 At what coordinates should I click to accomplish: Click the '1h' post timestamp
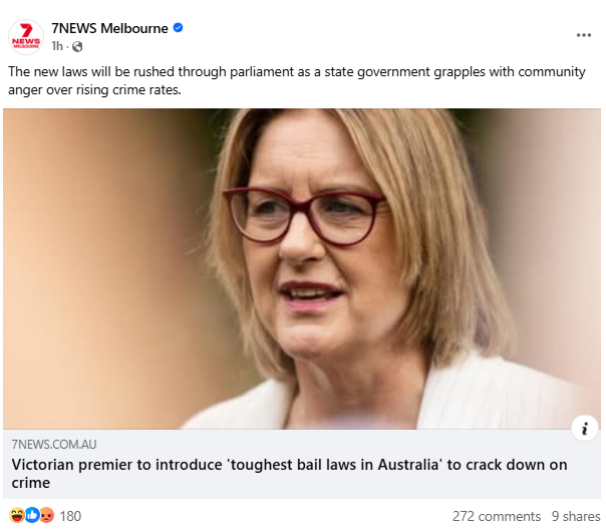[57, 46]
